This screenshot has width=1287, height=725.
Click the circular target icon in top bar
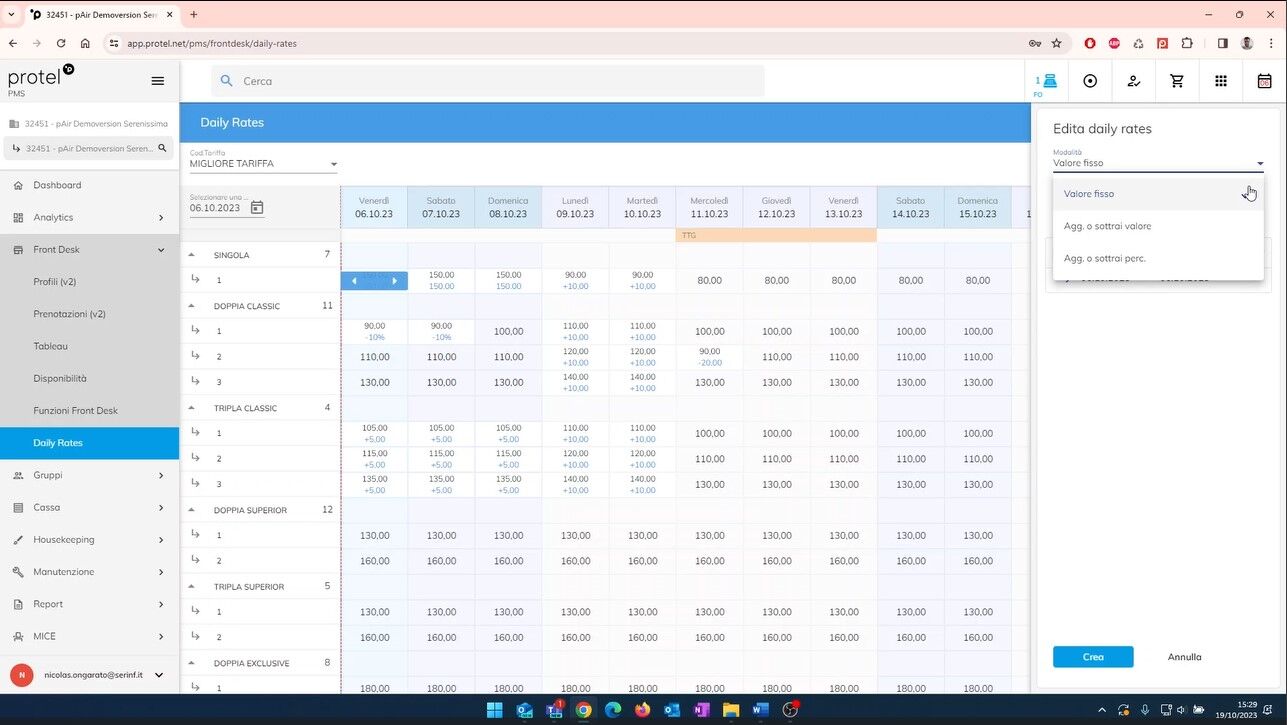(x=1090, y=81)
